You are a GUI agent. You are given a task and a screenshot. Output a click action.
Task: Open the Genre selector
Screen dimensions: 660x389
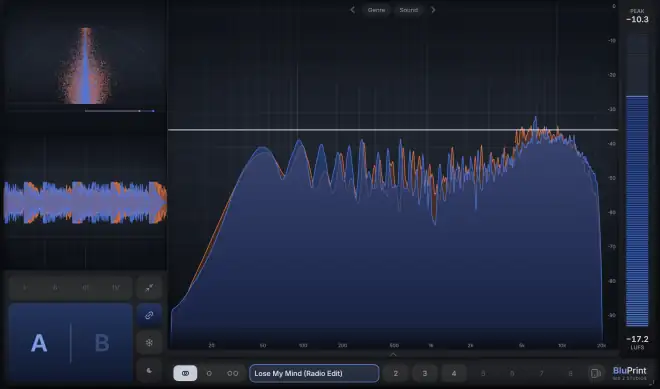pos(376,10)
